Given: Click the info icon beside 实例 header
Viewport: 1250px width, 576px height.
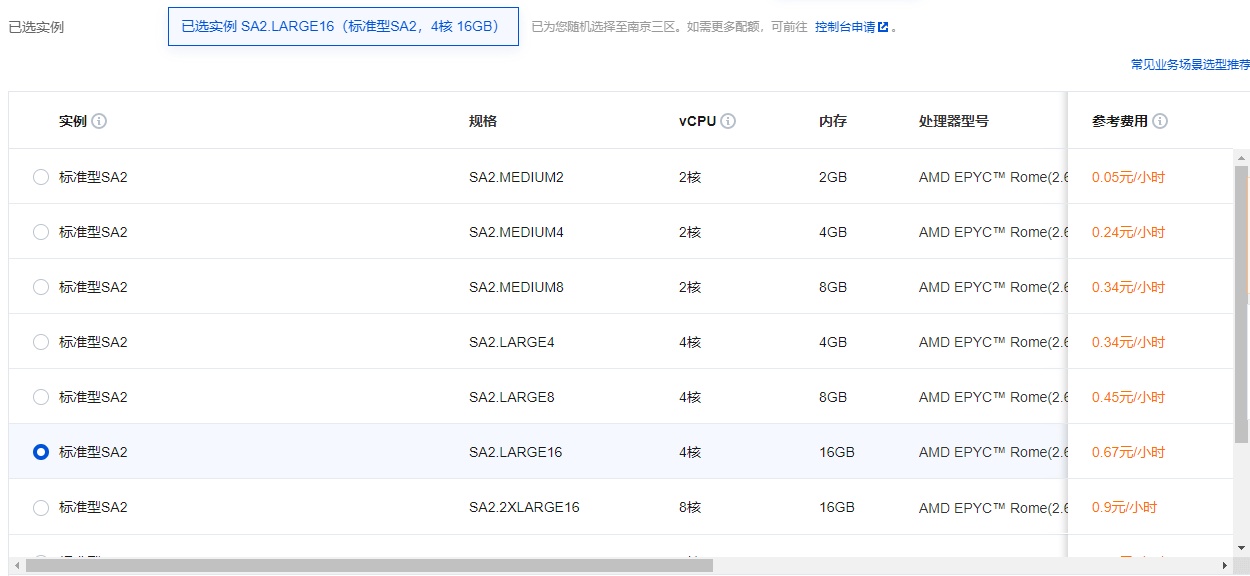Looking at the screenshot, I should coord(98,120).
